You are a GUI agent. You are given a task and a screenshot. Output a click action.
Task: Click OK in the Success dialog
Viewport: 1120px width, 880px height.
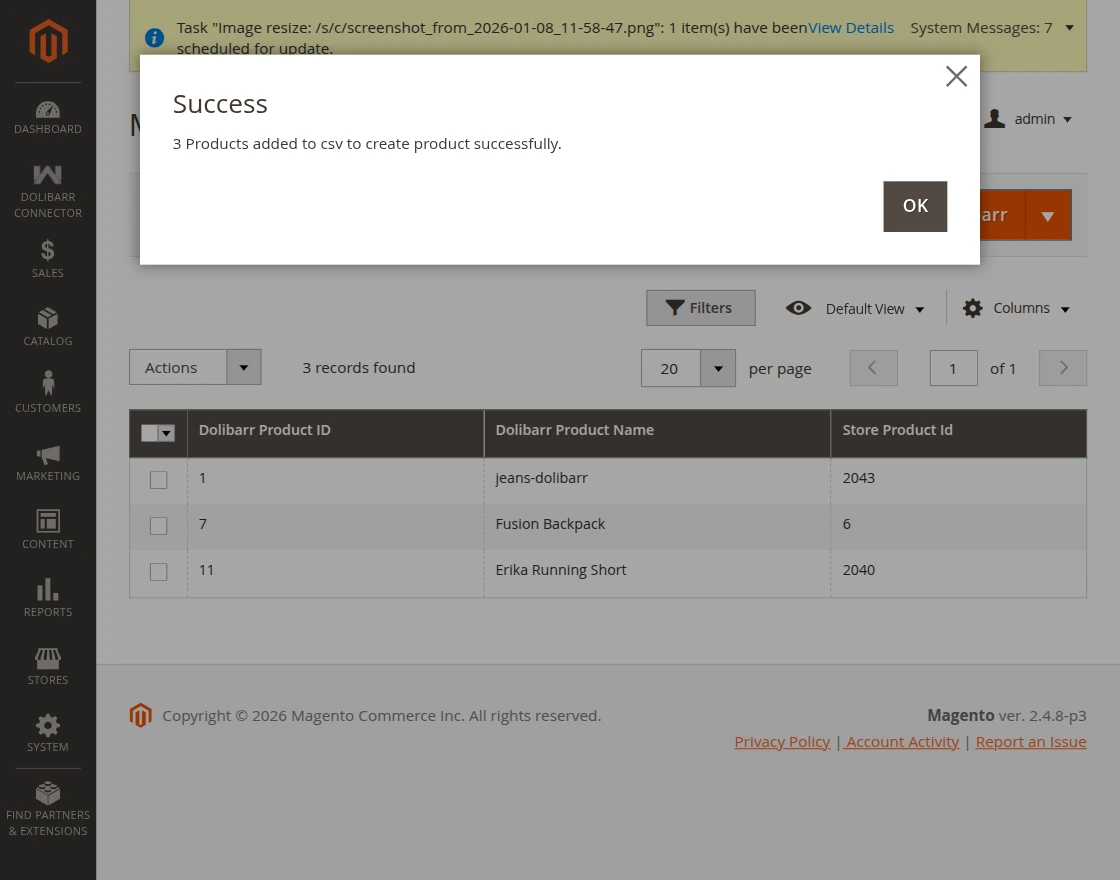pyautogui.click(x=915, y=206)
